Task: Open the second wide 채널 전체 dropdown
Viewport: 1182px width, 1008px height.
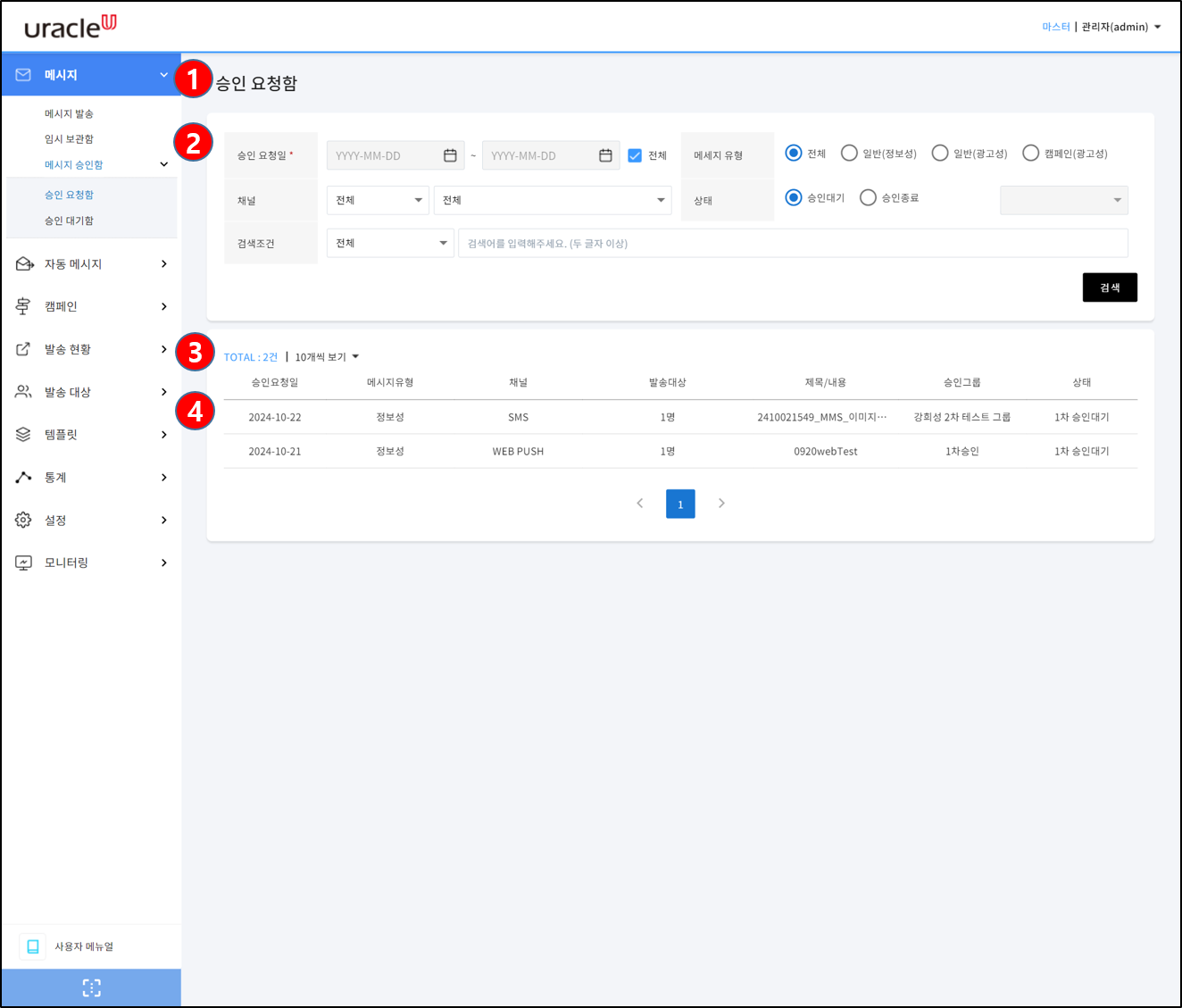Action: (553, 200)
